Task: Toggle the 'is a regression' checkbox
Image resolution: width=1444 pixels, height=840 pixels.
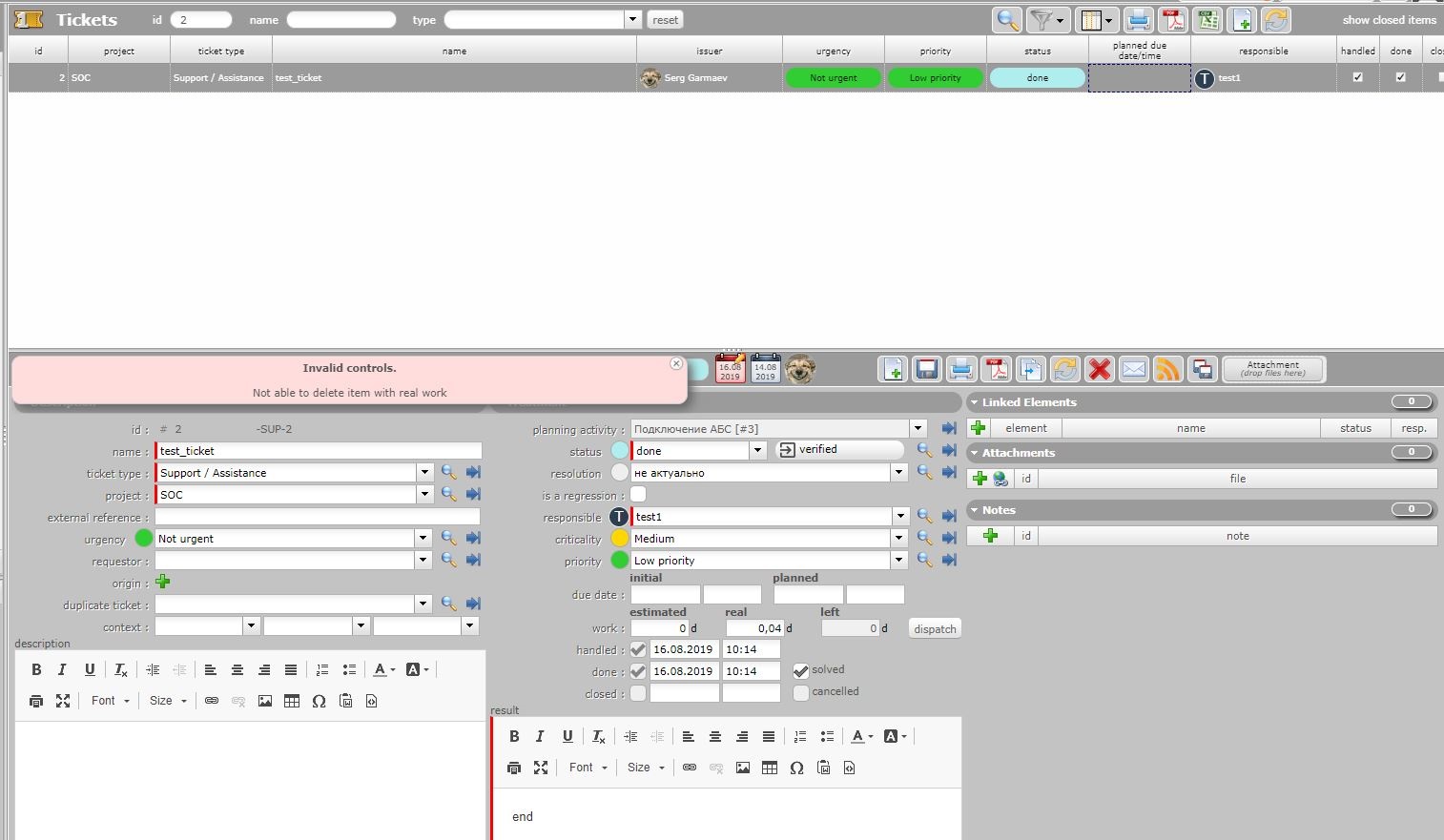Action: point(638,494)
